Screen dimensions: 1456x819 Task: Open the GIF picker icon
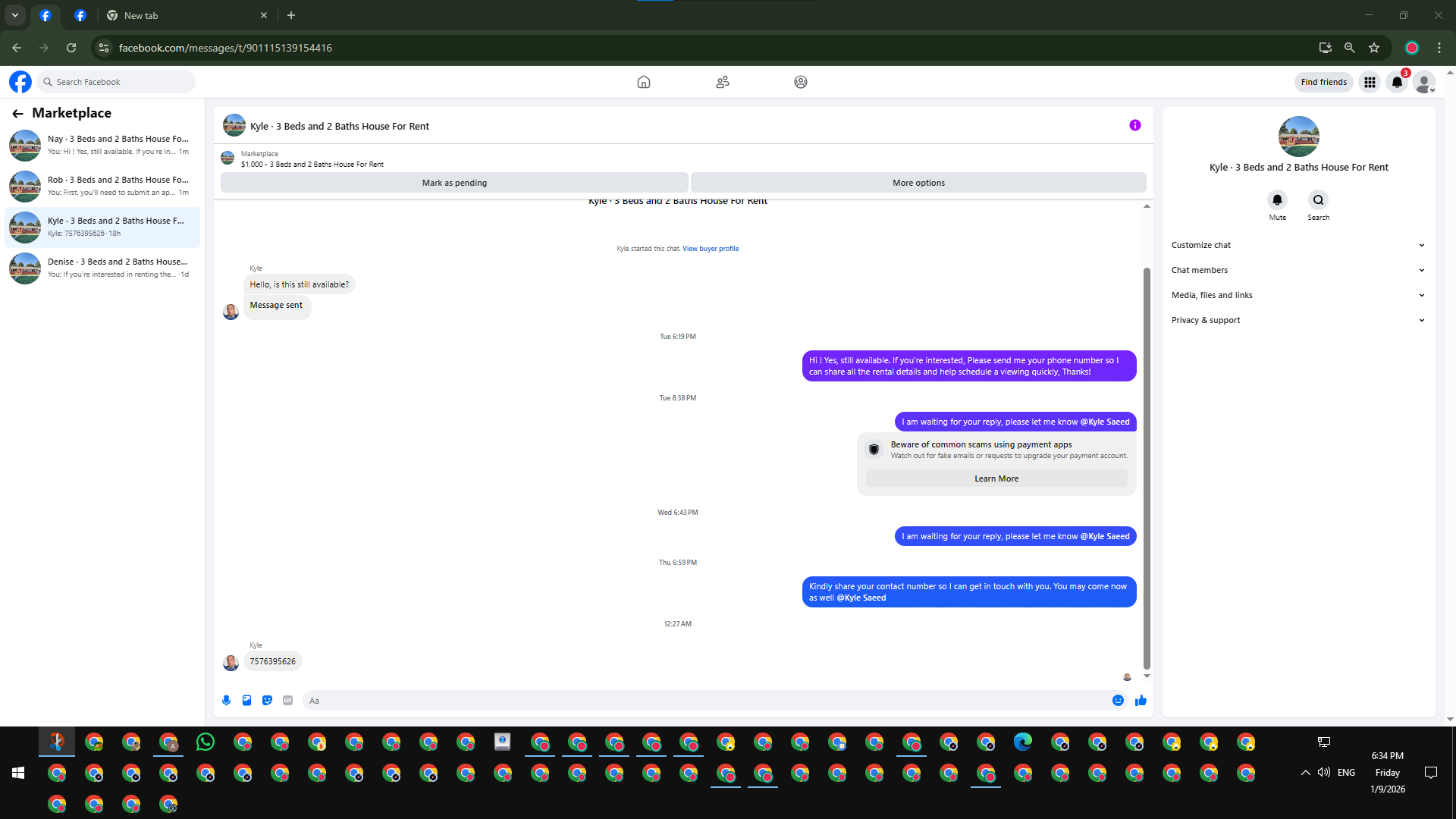click(287, 701)
